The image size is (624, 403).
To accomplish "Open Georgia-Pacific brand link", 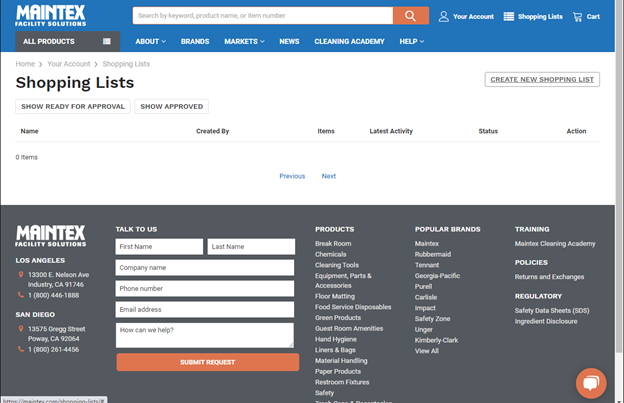I will point(437,276).
